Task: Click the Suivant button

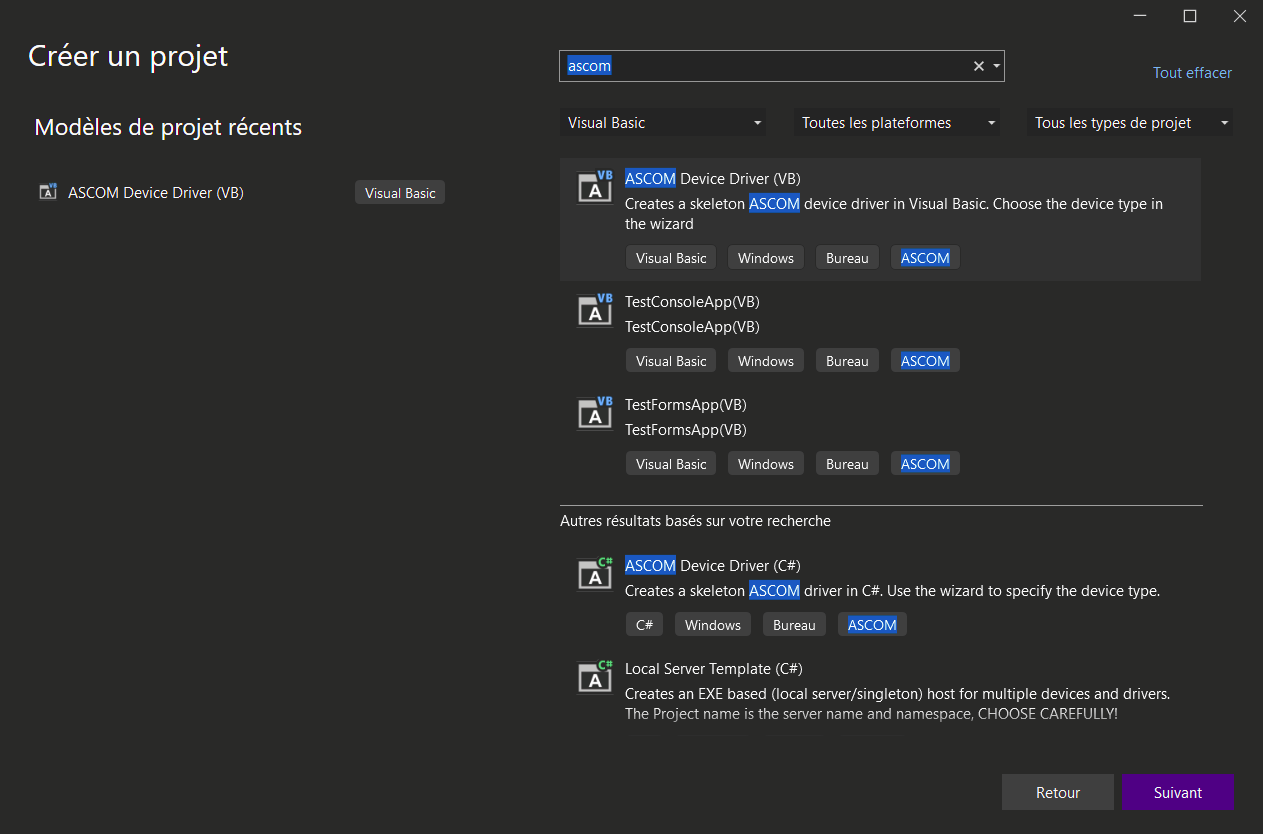Action: coord(1177,792)
